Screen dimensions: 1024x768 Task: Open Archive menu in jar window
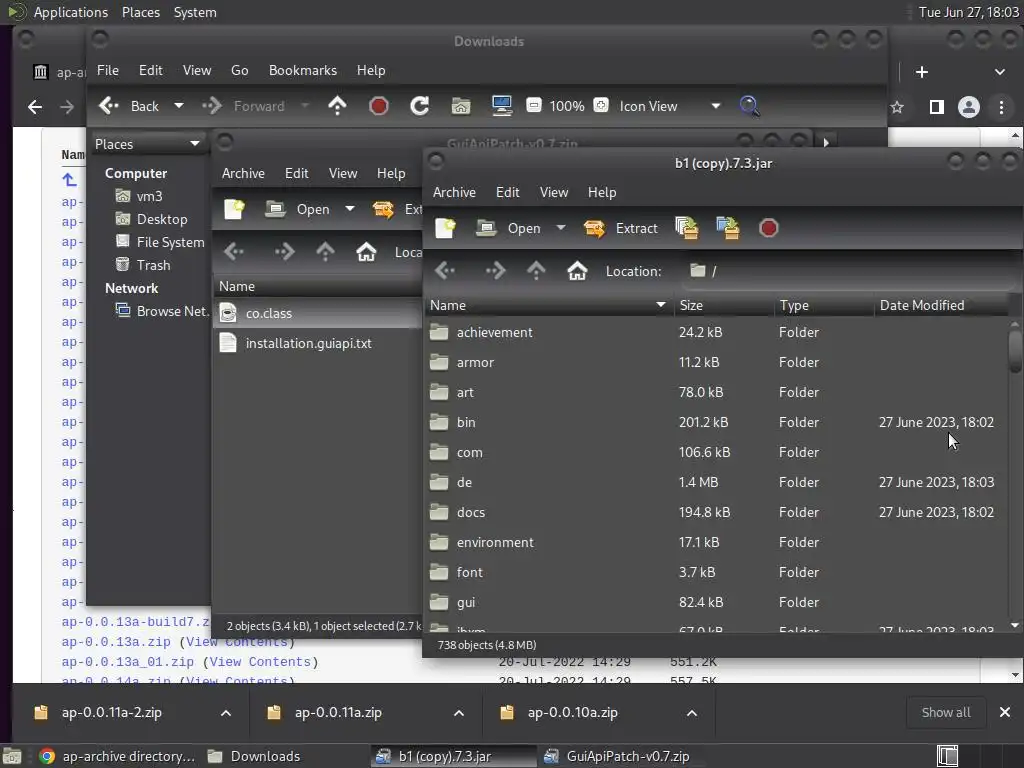pos(454,192)
